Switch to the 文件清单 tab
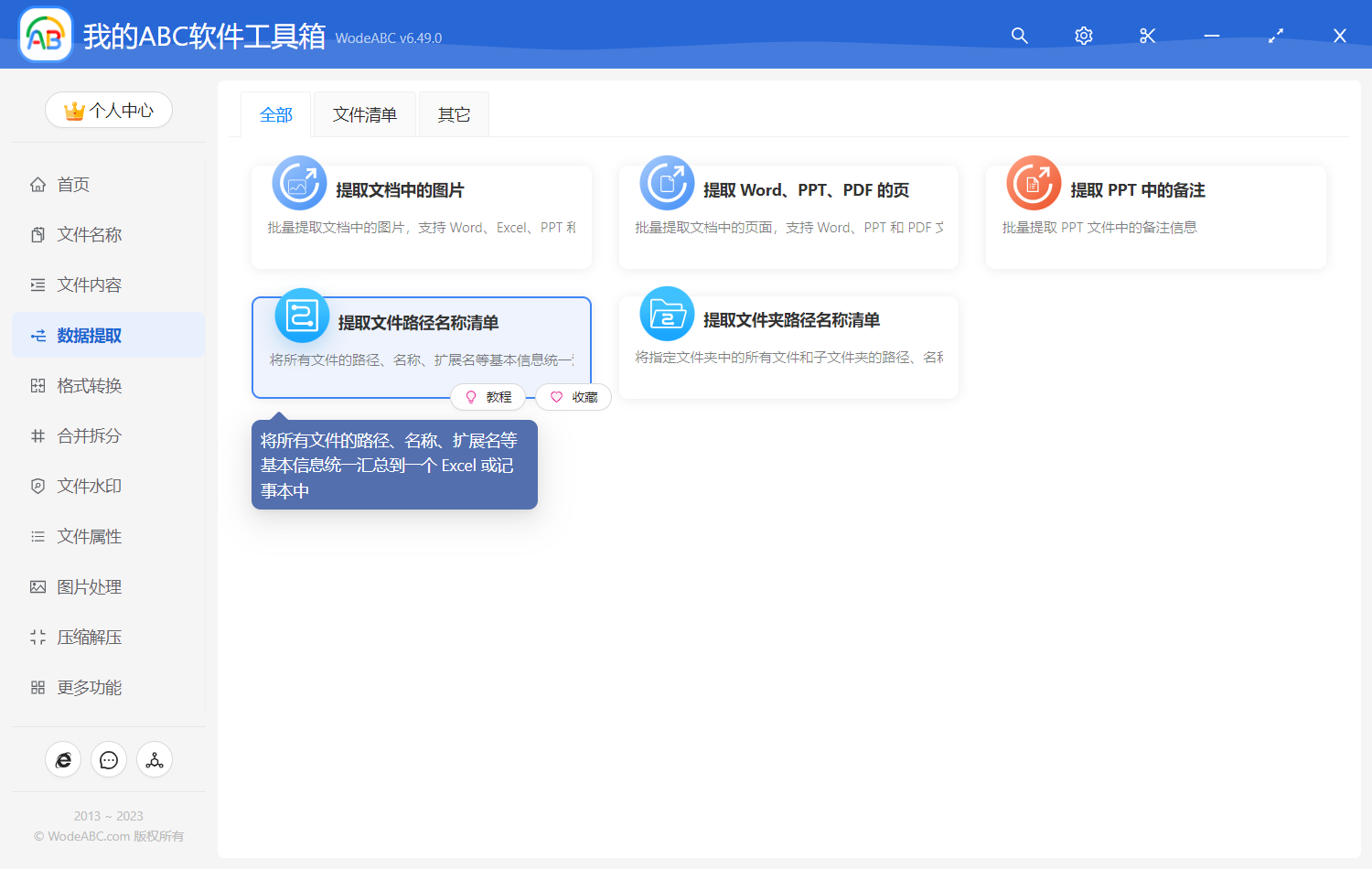1372x869 pixels. point(364,115)
